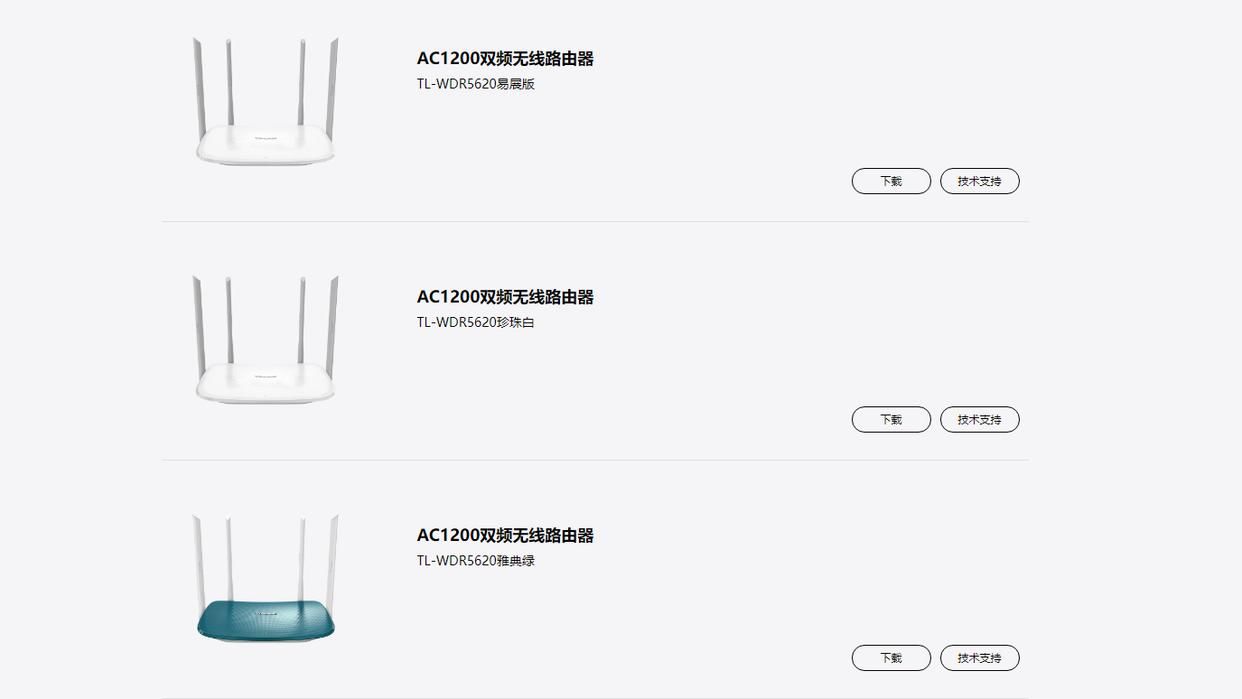This screenshot has height=699, width=1242.
Task: Click the white body of the 易展版 router
Action: [266, 144]
